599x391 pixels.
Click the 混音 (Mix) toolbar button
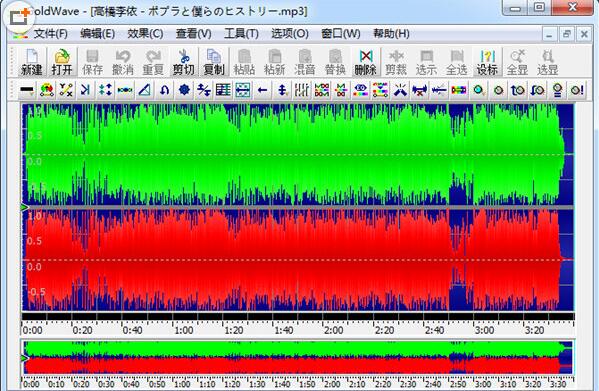[x=305, y=62]
